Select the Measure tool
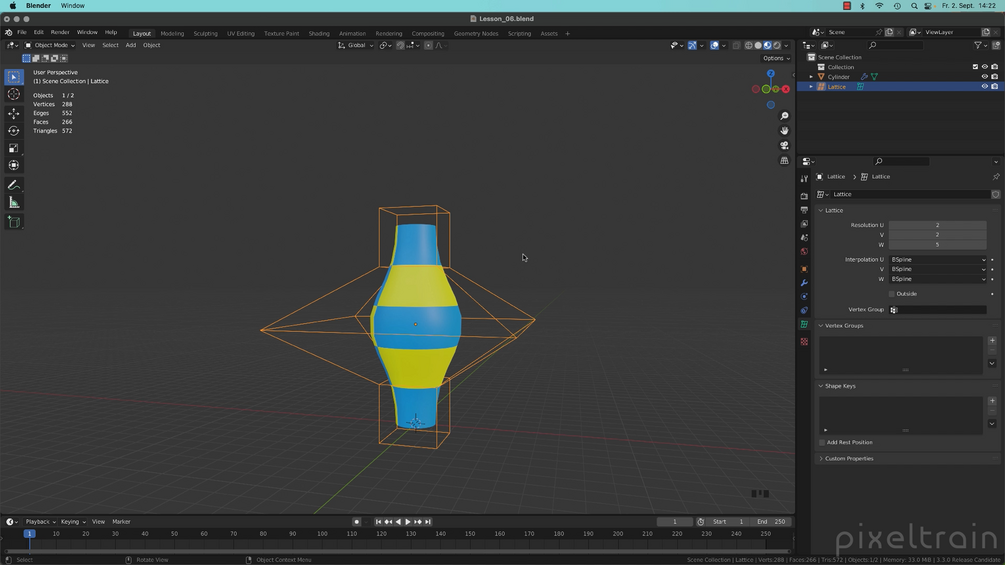Image resolution: width=1005 pixels, height=565 pixels. click(x=13, y=203)
